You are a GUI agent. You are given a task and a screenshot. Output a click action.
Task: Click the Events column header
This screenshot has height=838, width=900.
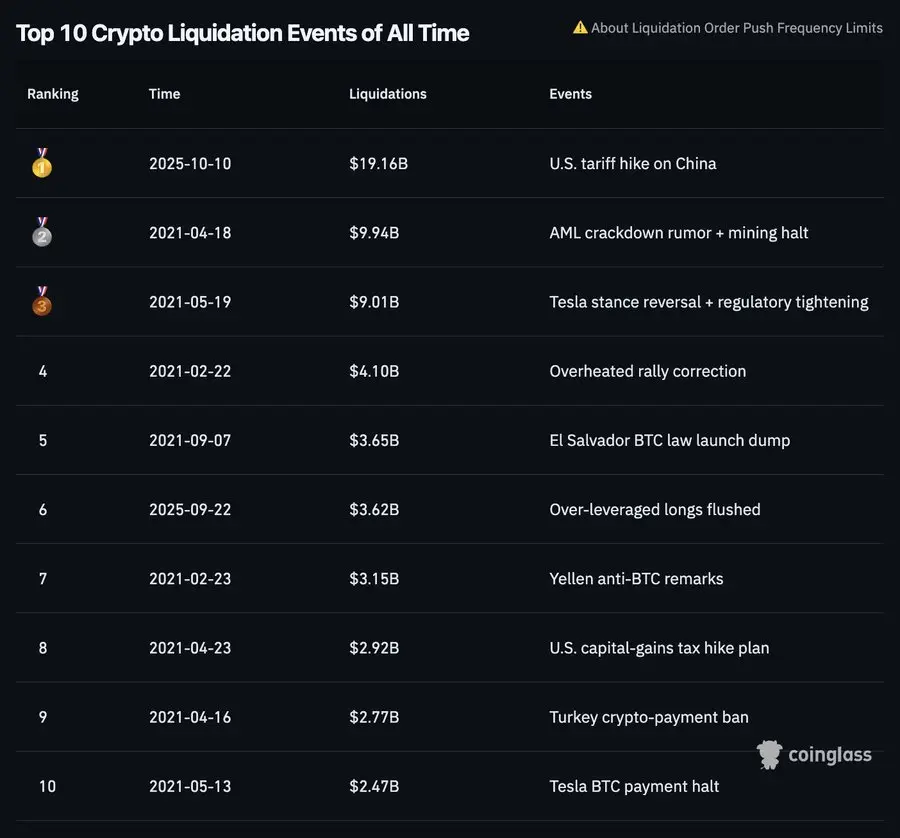pos(571,94)
